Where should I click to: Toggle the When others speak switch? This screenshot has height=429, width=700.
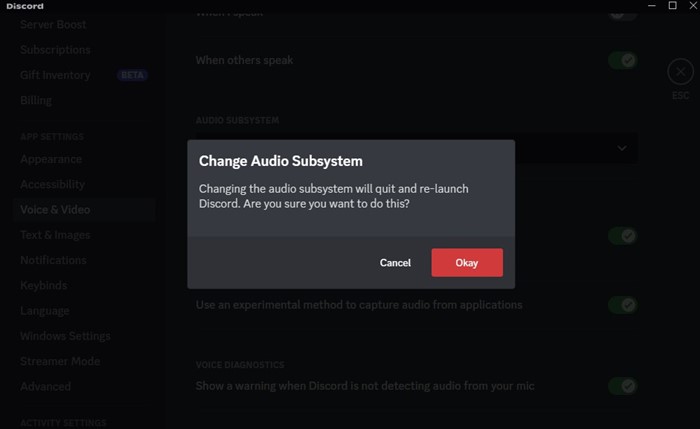[x=623, y=60]
